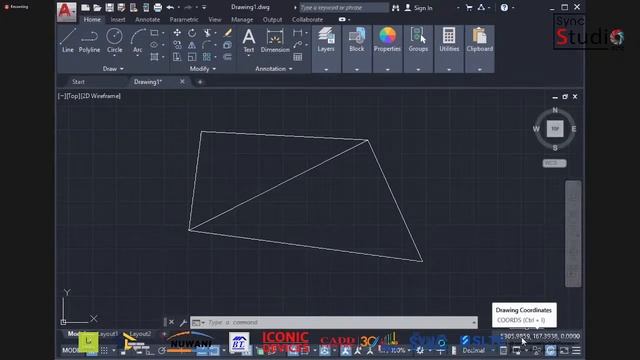Image resolution: width=640 pixels, height=360 pixels.
Task: Toggle Quick Properties in status bar
Action: tap(503, 350)
